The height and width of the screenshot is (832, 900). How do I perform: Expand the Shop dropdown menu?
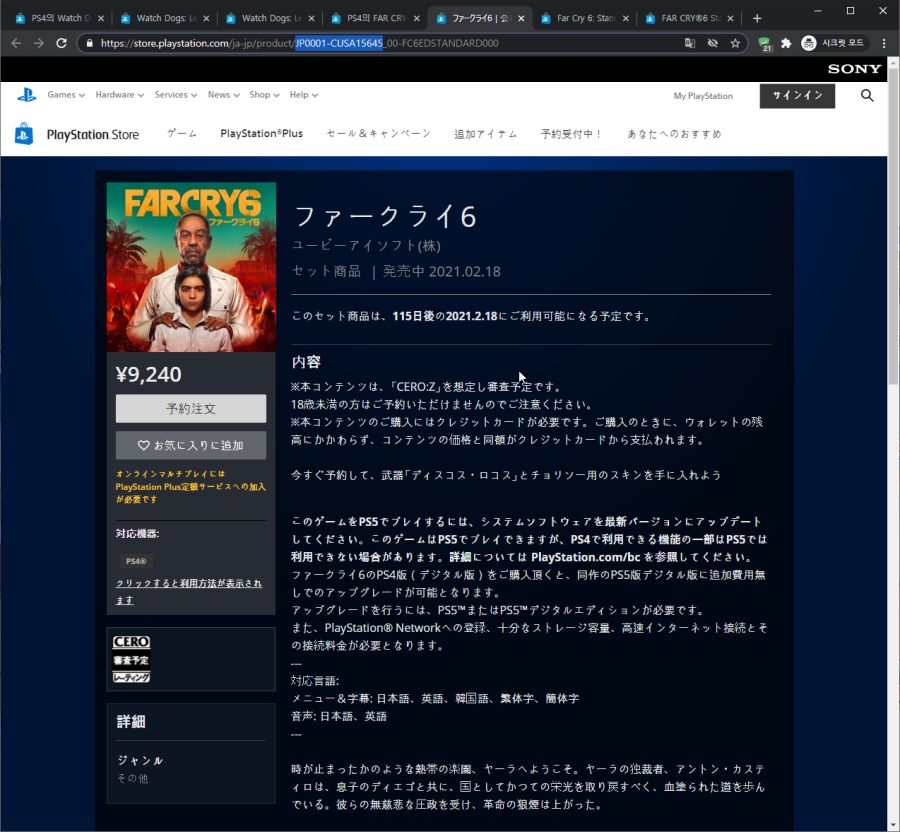point(264,95)
